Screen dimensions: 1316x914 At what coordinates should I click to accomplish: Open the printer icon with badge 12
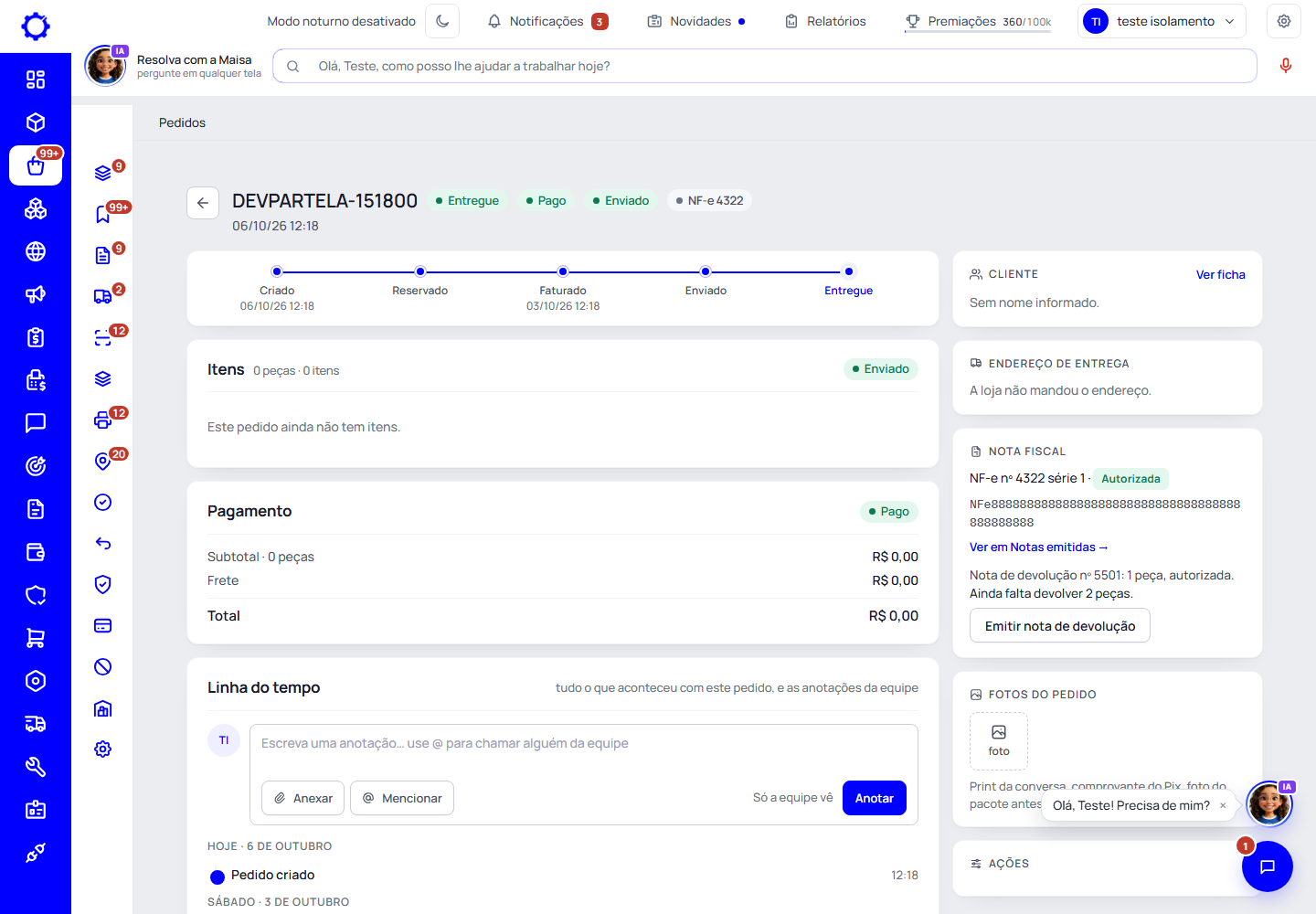click(x=103, y=420)
